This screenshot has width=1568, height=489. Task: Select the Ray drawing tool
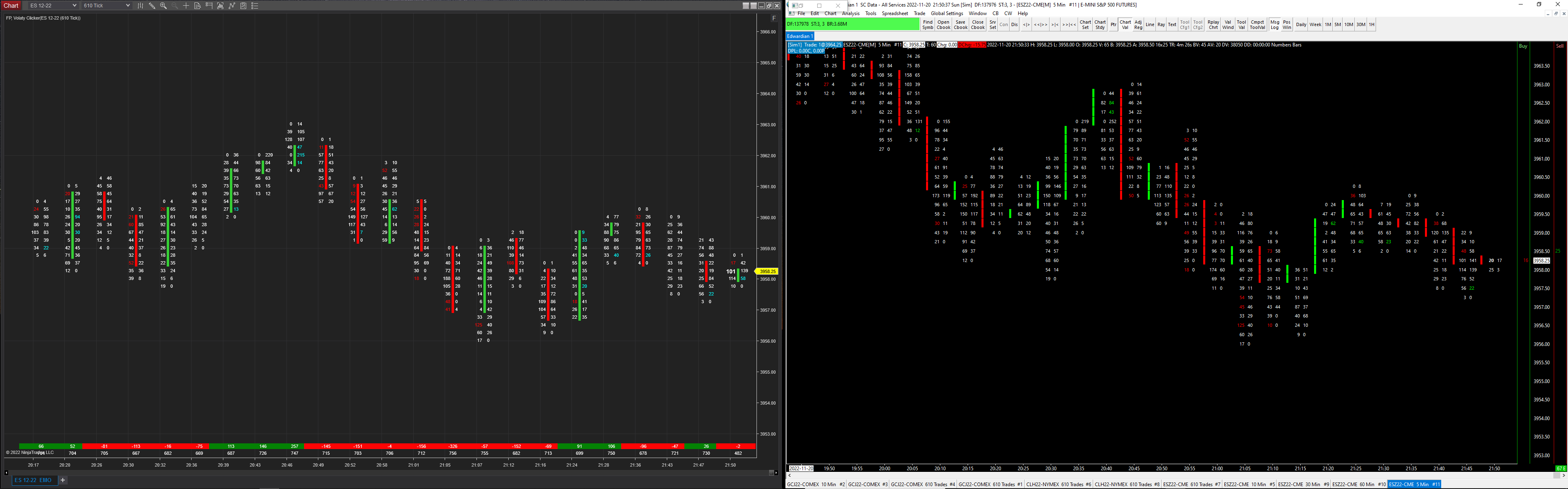point(1161,24)
